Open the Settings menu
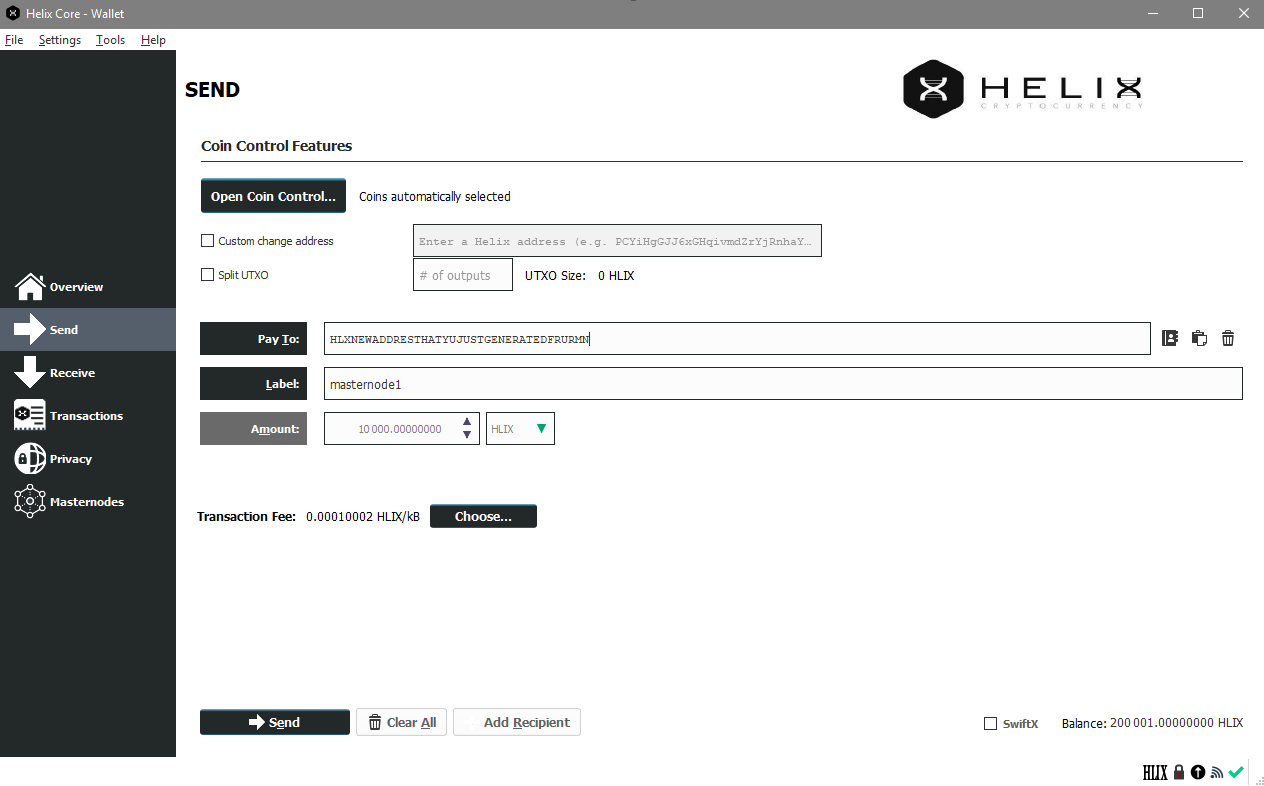The image size is (1264, 786). click(60, 40)
